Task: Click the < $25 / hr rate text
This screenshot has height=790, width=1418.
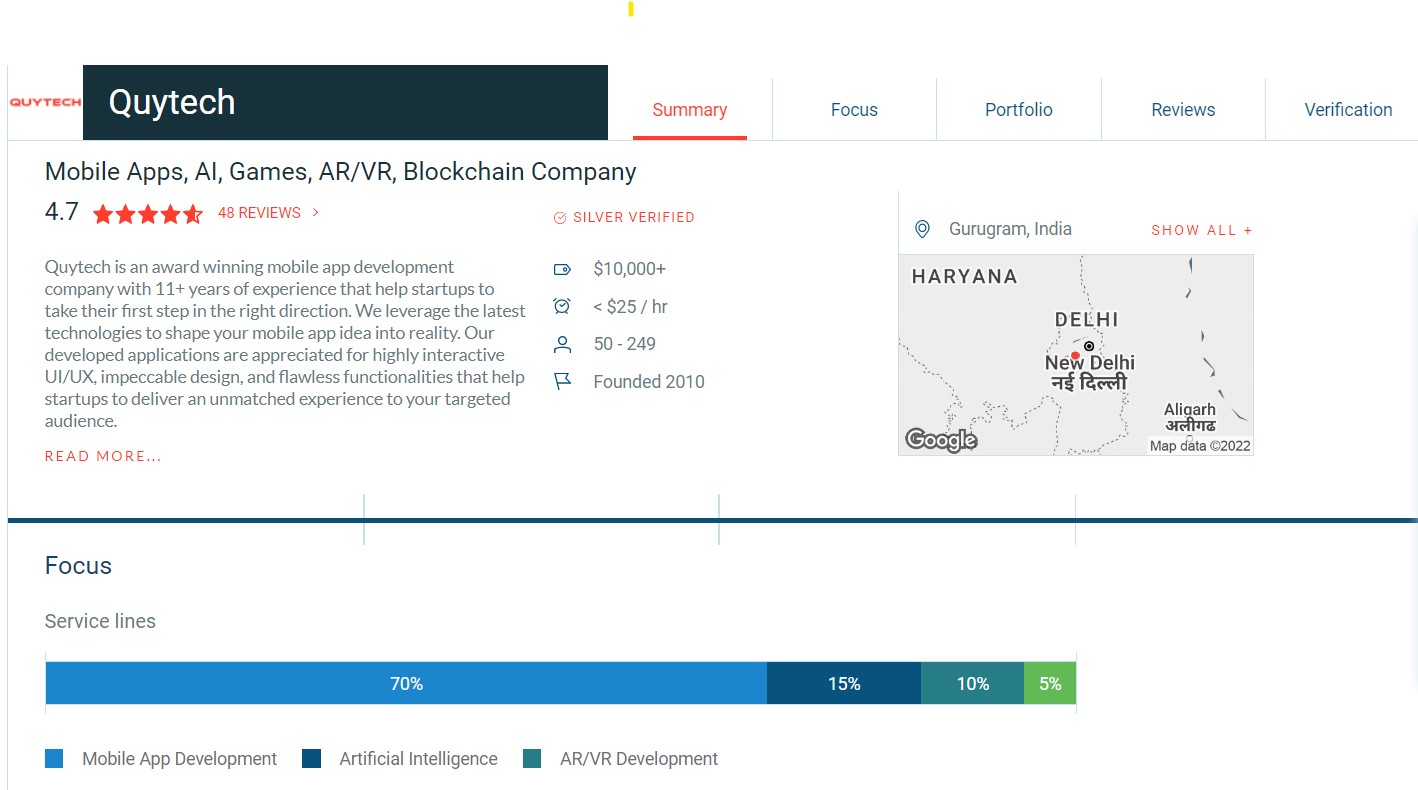Action: (630, 306)
